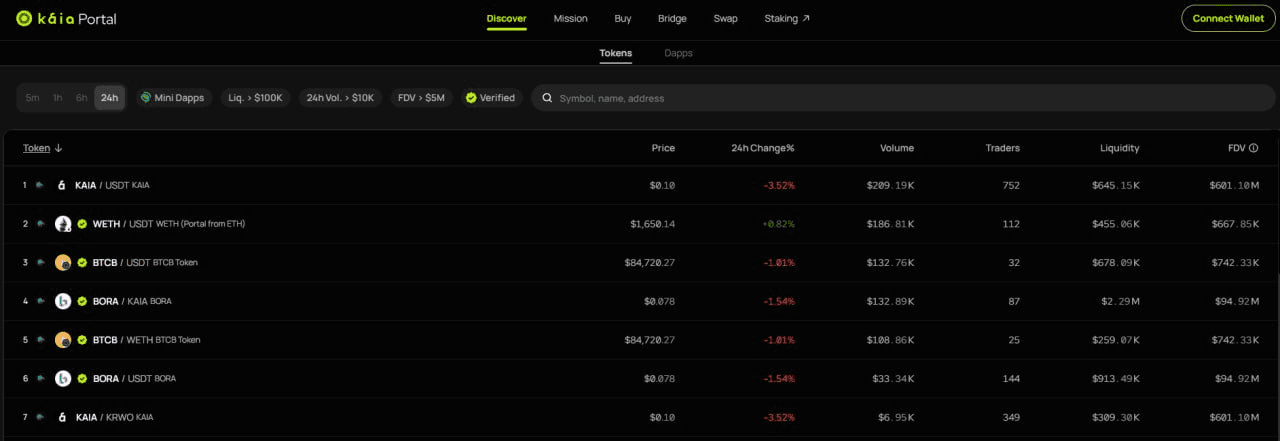Toggle the 24h Vol. > $10K filter
Viewport: 1280px width, 441px height.
pos(340,98)
